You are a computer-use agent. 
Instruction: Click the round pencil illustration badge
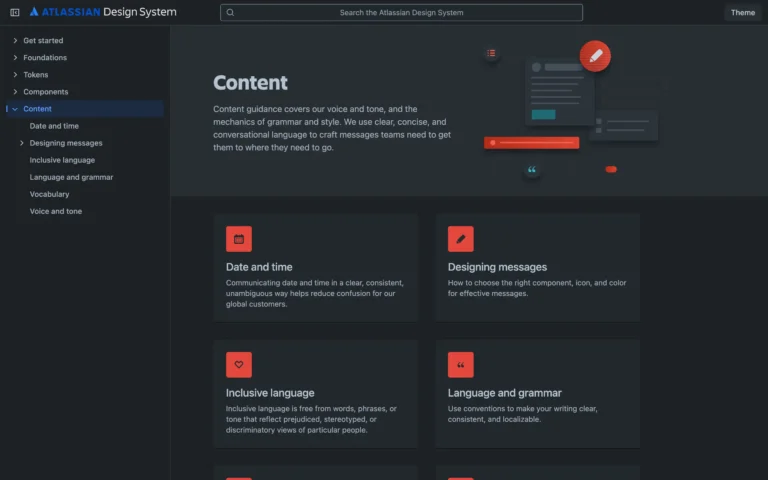click(595, 56)
